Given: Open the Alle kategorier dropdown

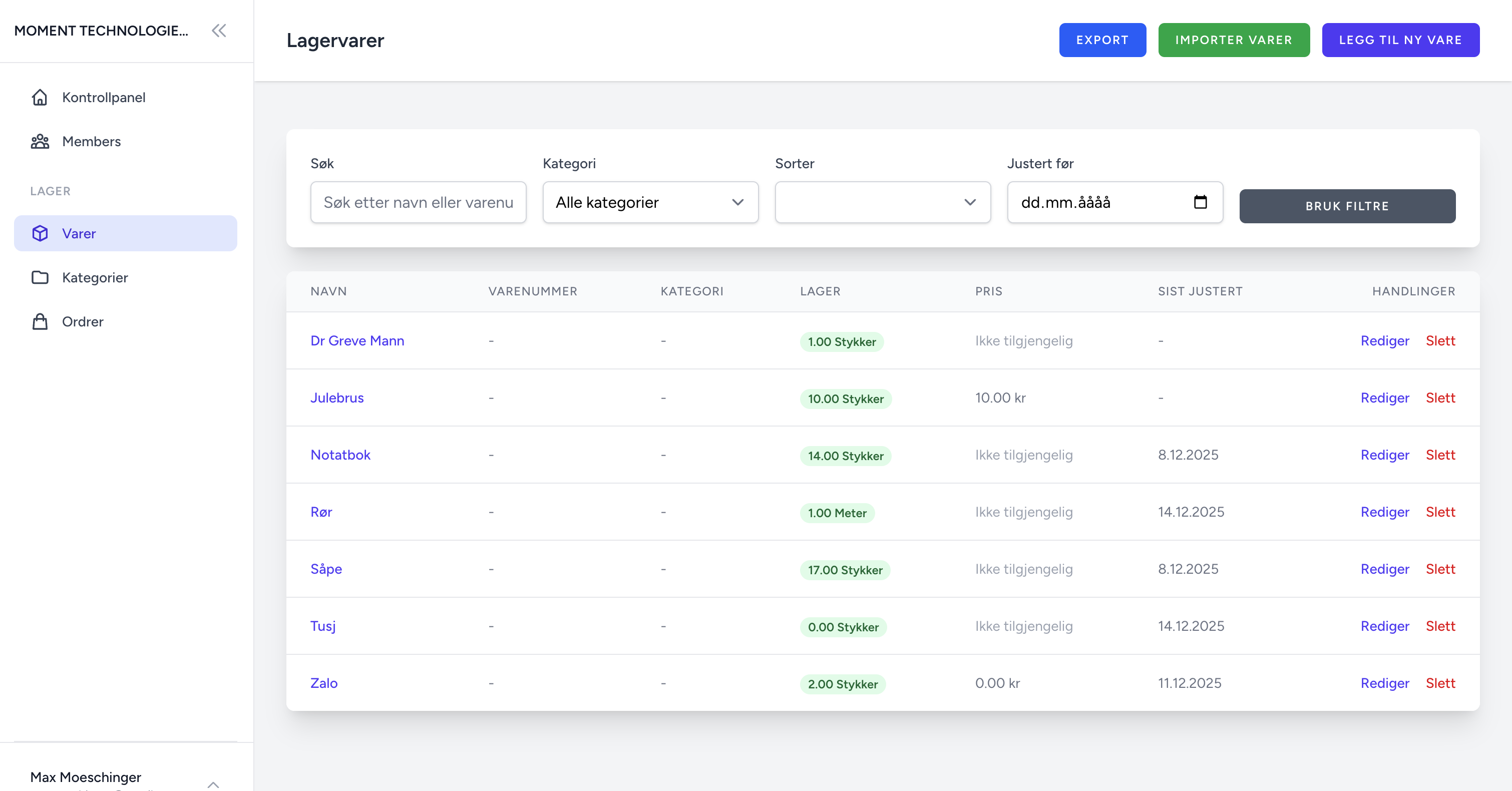Looking at the screenshot, I should pos(650,202).
